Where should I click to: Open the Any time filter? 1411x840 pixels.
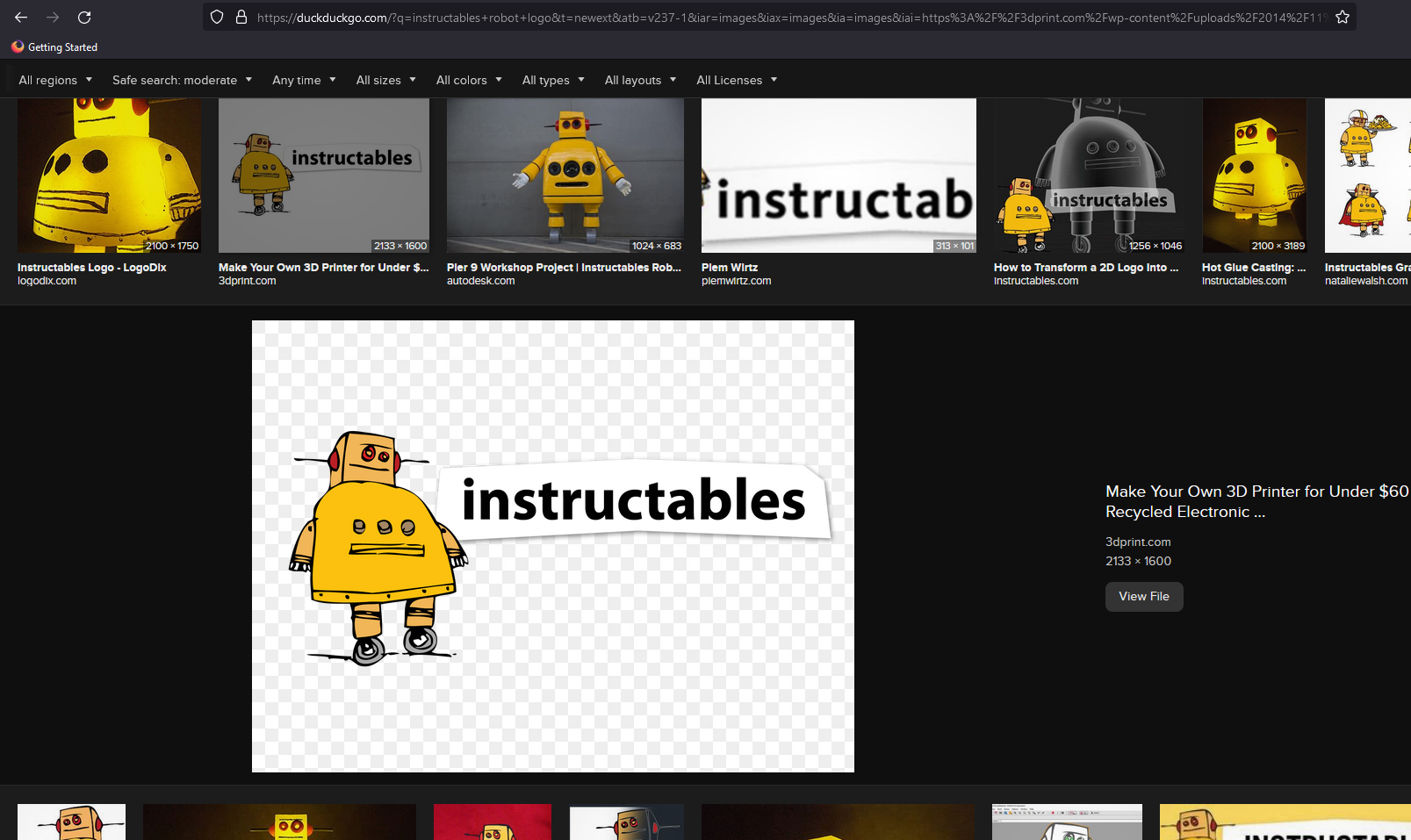pos(304,80)
